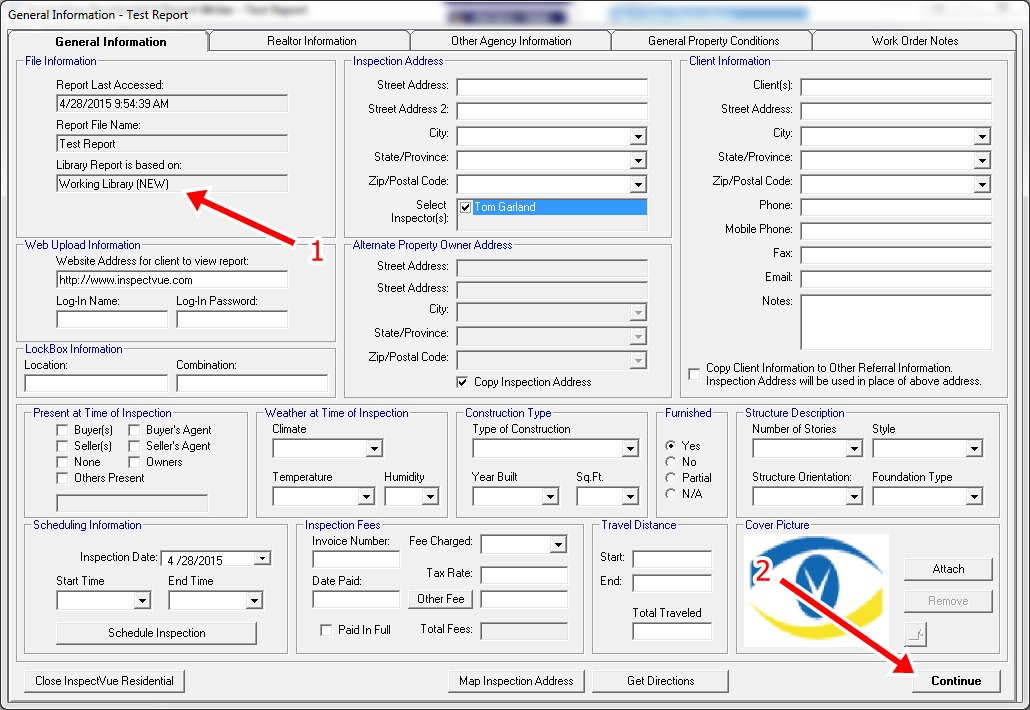Screen dimensions: 1030x710
Task: Enable Copy Client Information to Other Referral checkbox
Action: pyautogui.click(x=694, y=373)
